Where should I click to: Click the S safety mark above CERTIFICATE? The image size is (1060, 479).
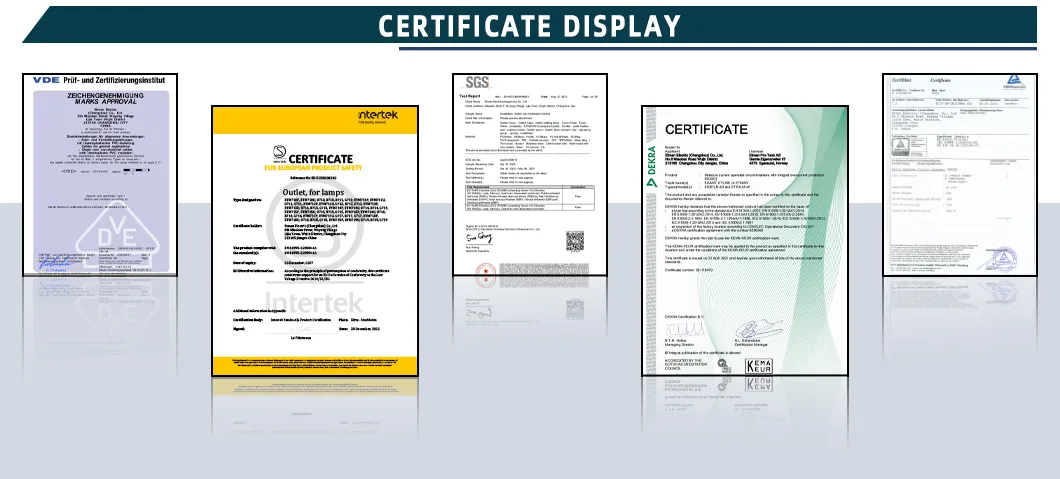(x=280, y=153)
